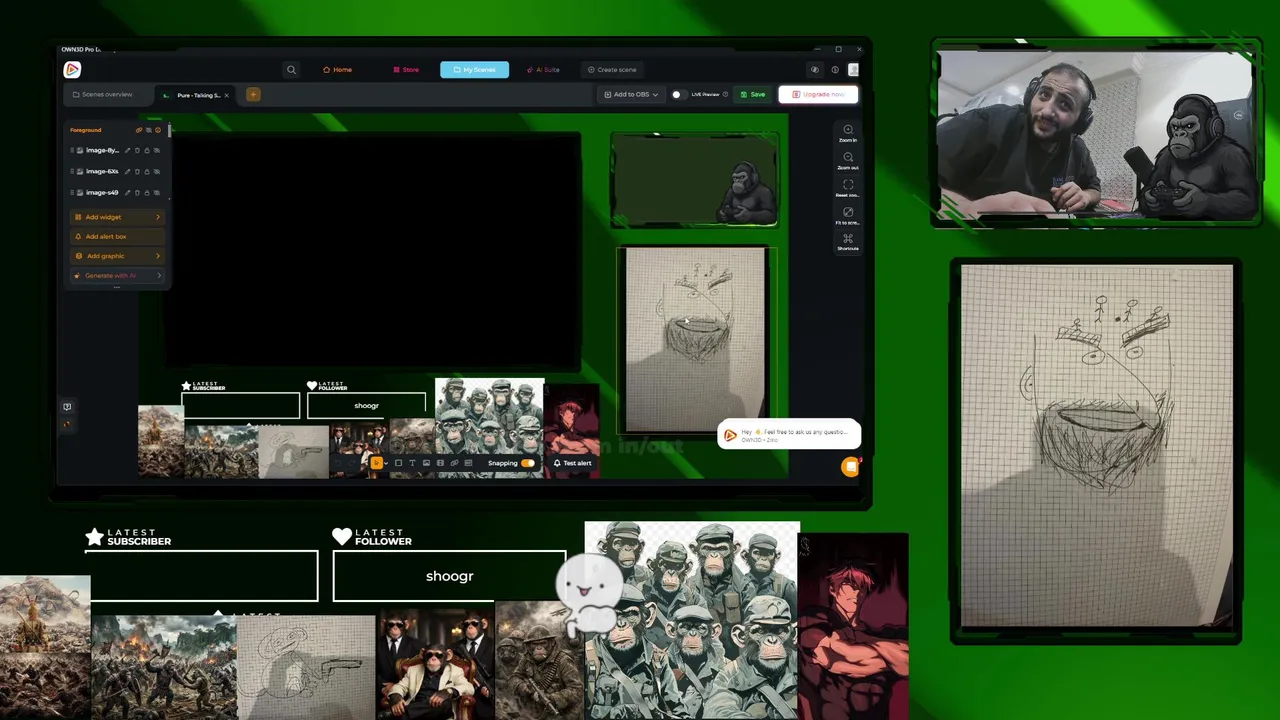
Task: Go to the Home tab
Action: pyautogui.click(x=338, y=70)
